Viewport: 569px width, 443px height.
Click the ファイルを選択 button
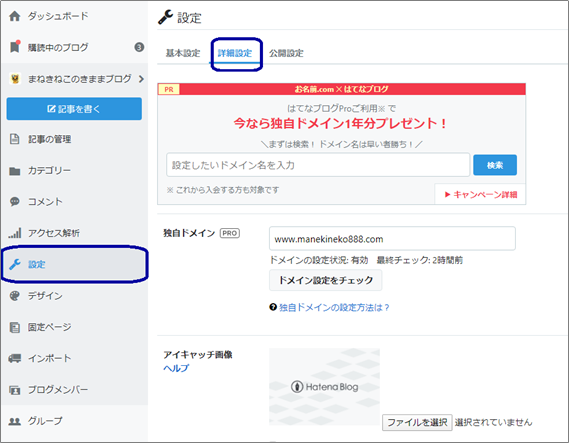(x=417, y=422)
